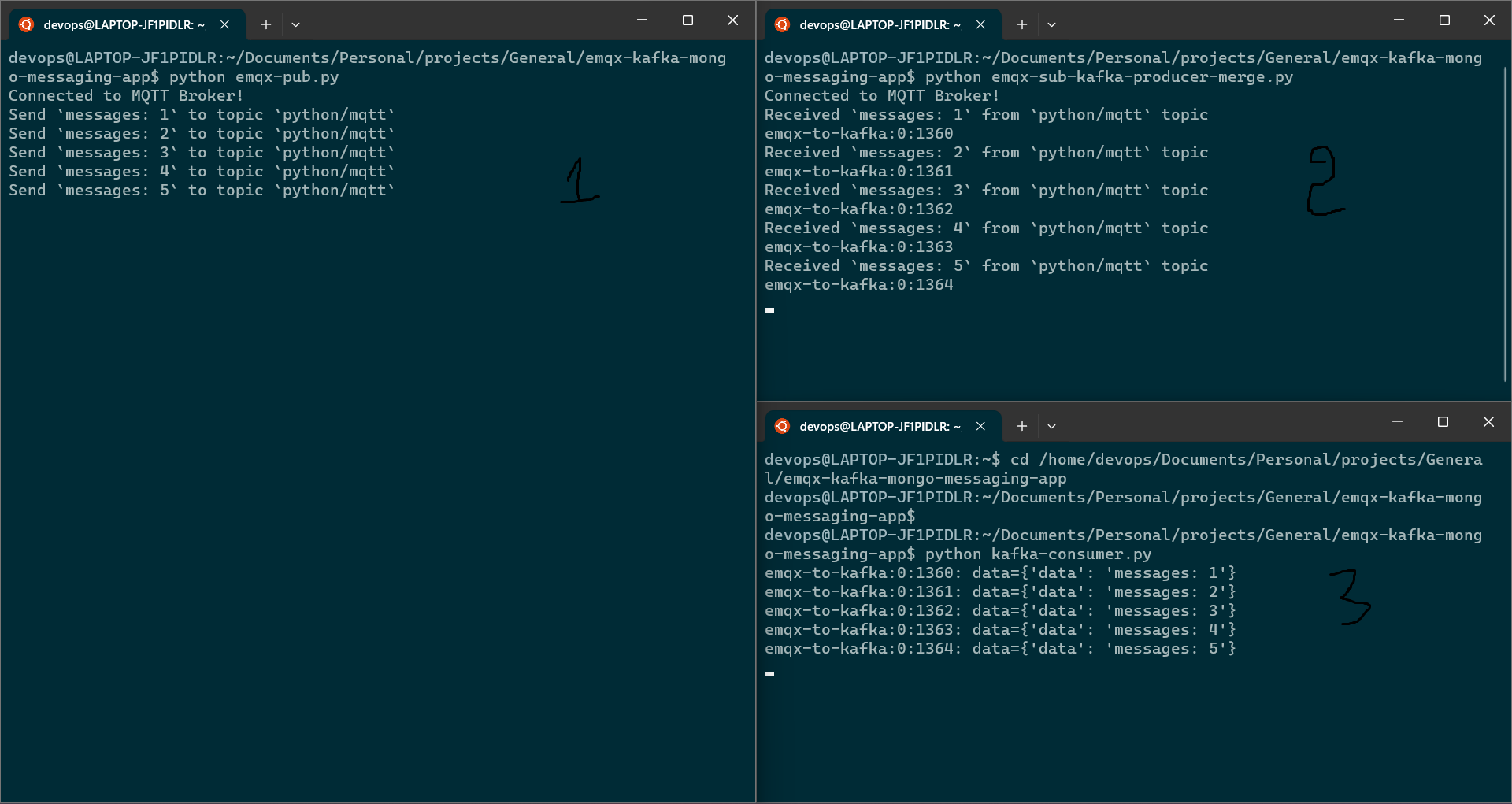The image size is (1512, 804).
Task: Click 'Received `messages: 1`' line
Action: pyautogui.click(x=986, y=115)
